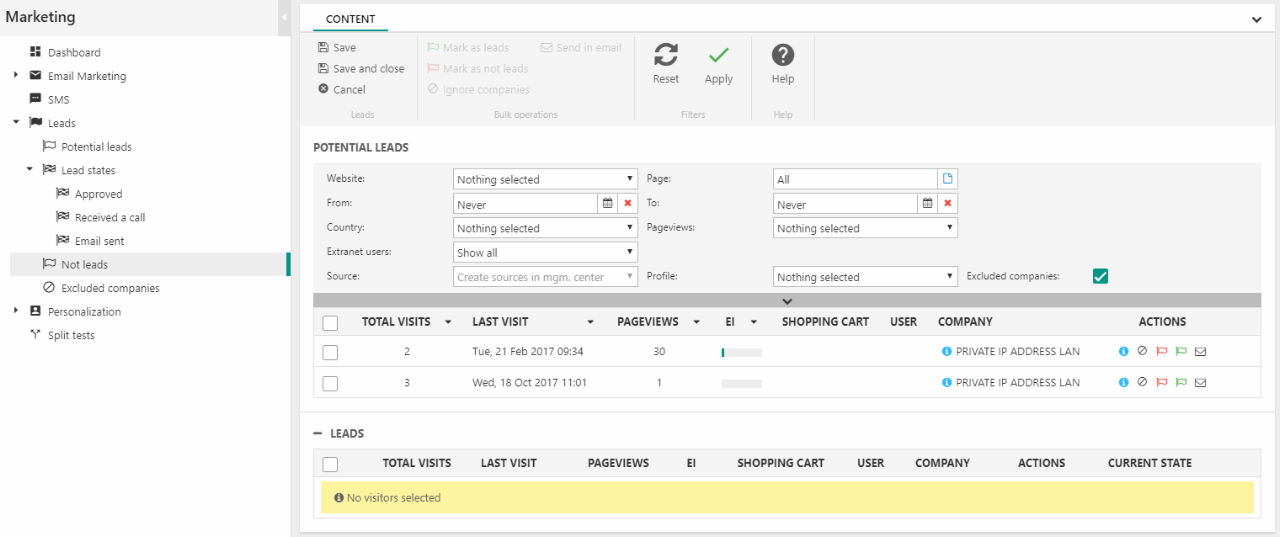The width and height of the screenshot is (1280, 537).
Task: Click the green Apply checkmark icon
Action: (x=718, y=56)
